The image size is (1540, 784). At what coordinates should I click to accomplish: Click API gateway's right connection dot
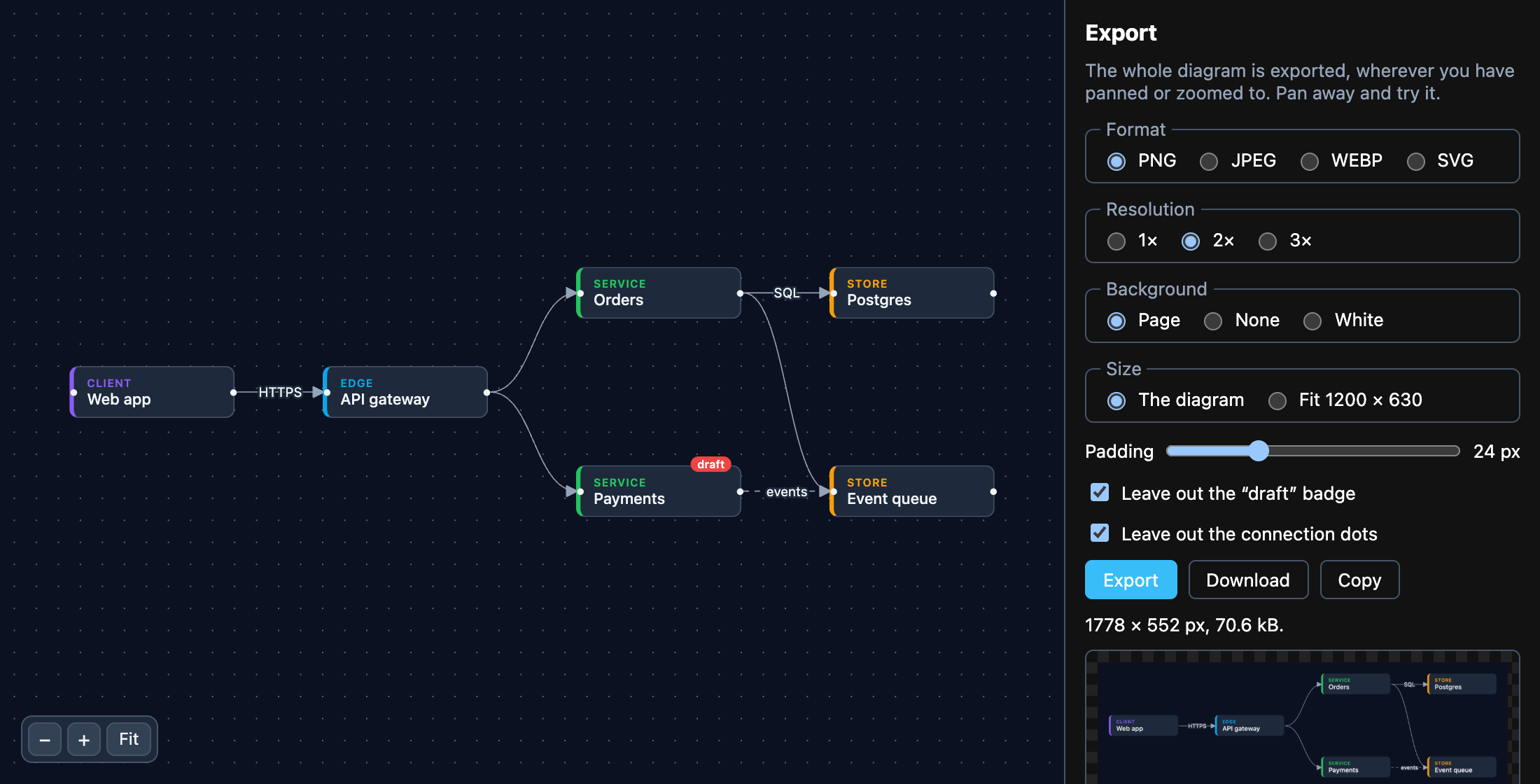pos(486,392)
